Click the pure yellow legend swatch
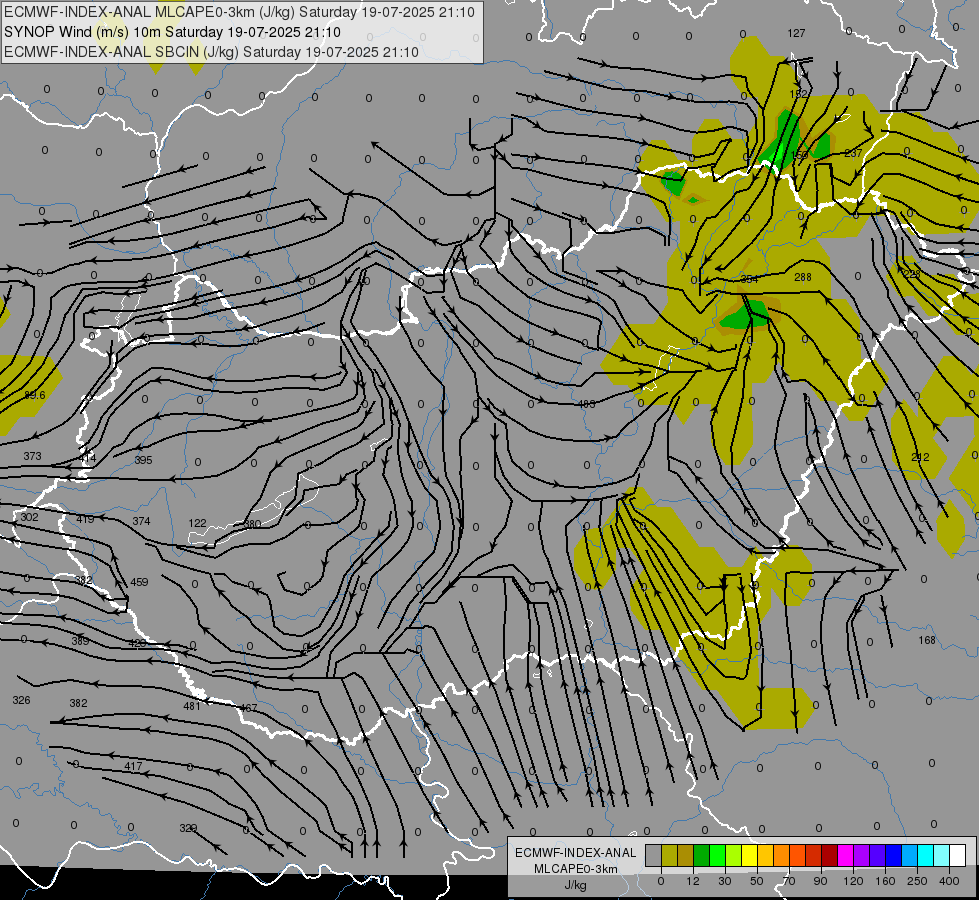This screenshot has height=900, width=979. coord(750,856)
